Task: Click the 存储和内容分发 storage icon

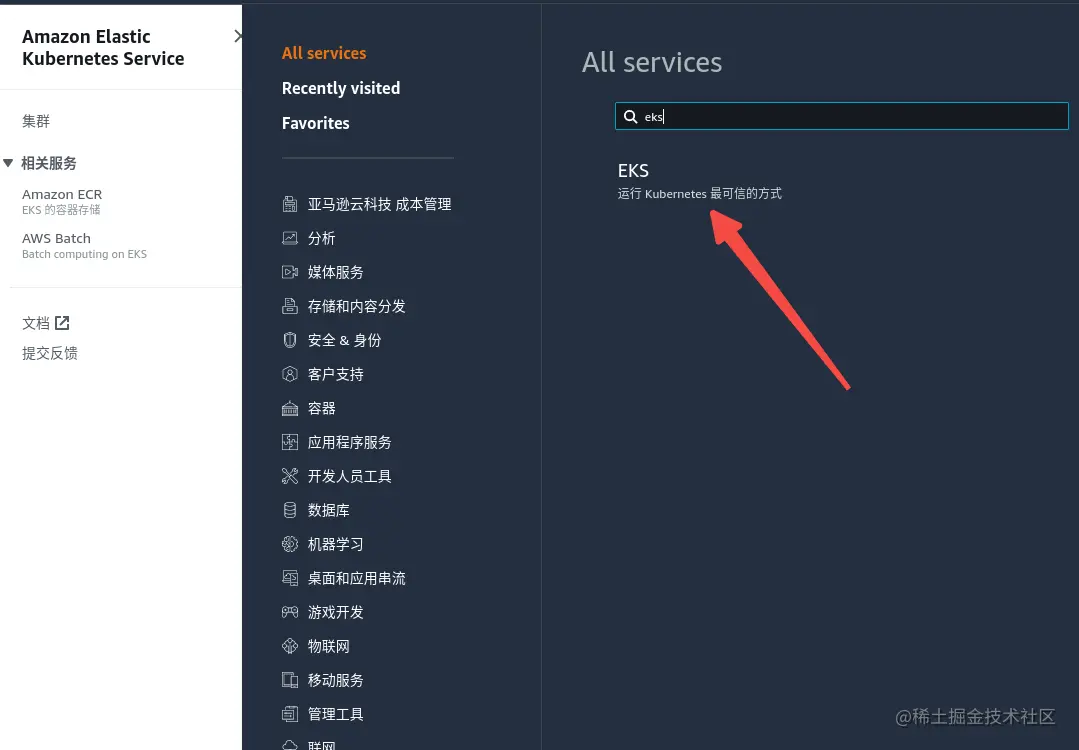Action: click(x=290, y=306)
